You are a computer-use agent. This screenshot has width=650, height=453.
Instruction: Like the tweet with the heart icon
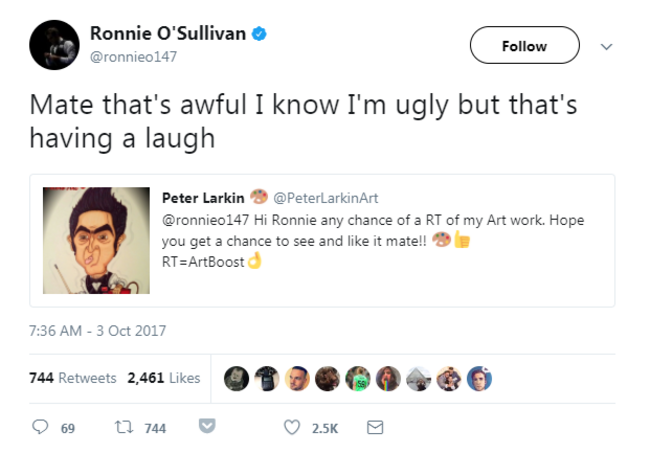pos(292,428)
